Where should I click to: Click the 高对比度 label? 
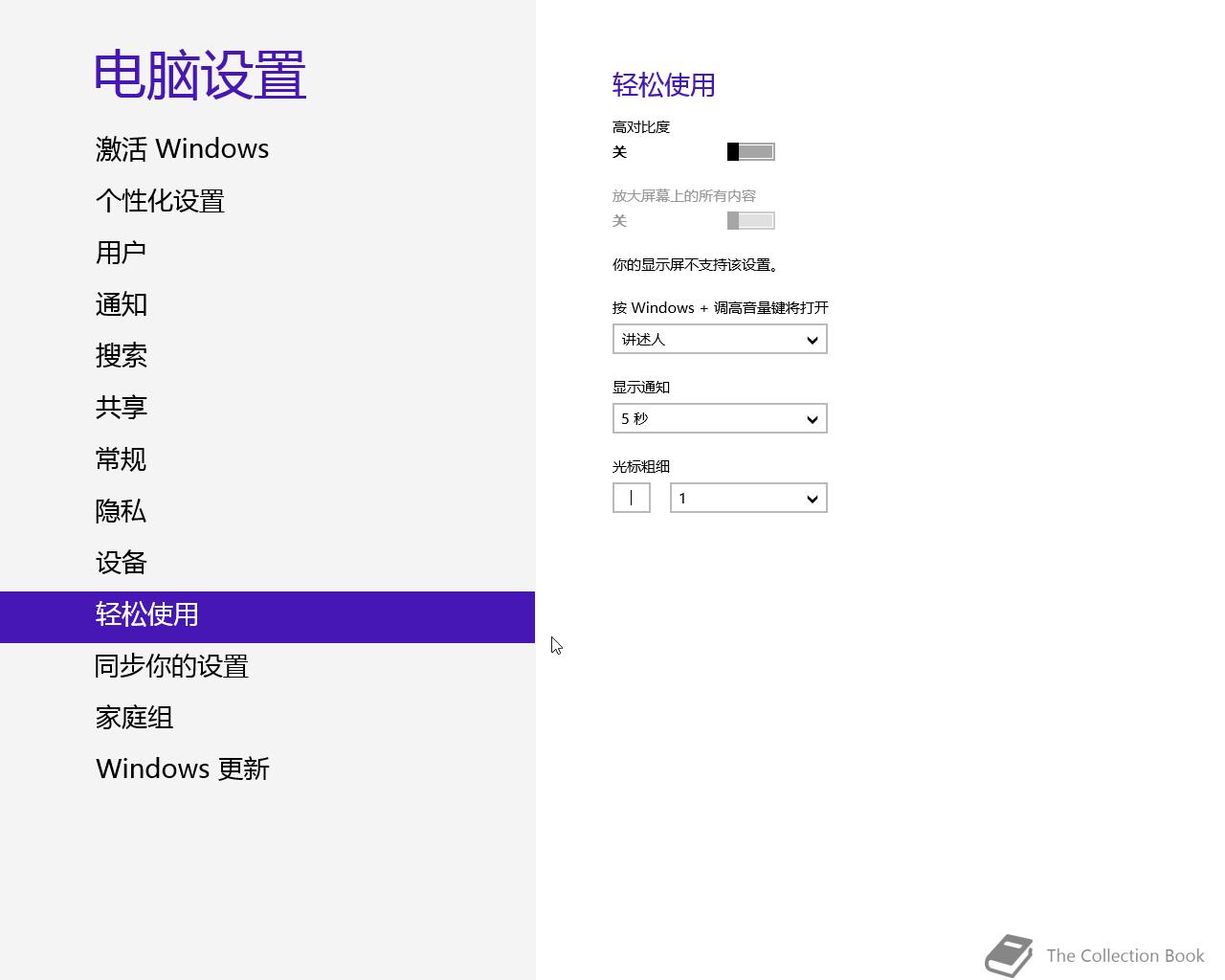click(x=641, y=126)
